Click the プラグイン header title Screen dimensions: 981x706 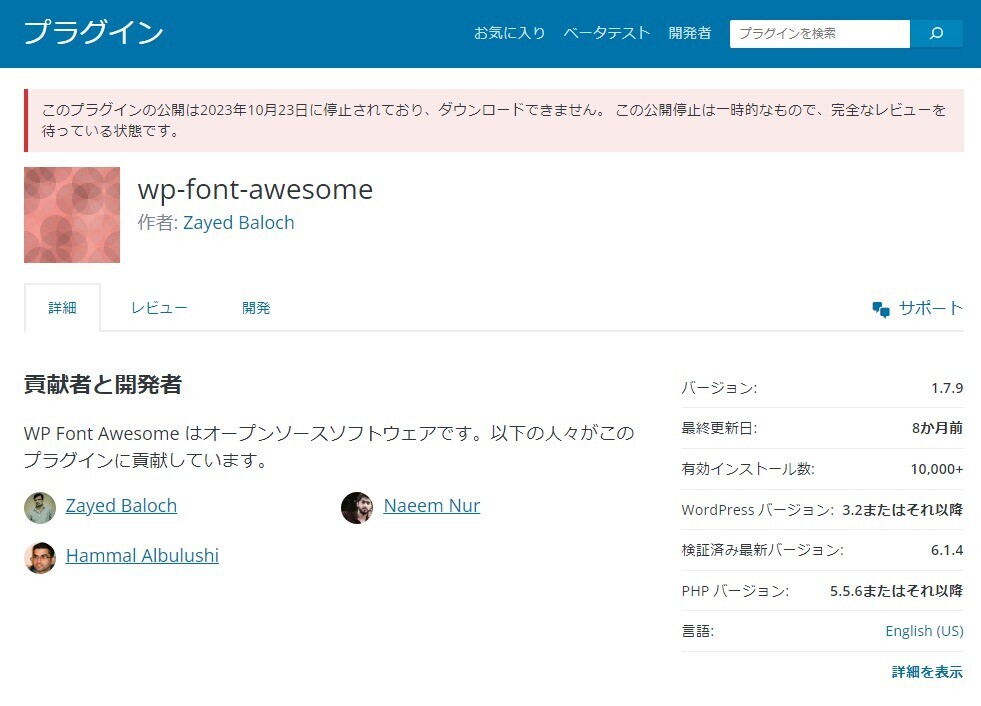(x=93, y=33)
